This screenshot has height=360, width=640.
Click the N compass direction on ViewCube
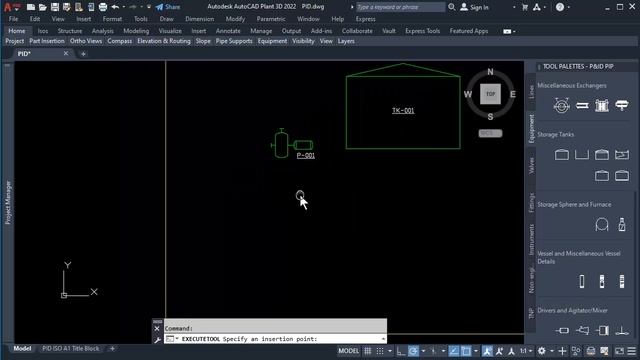point(490,72)
